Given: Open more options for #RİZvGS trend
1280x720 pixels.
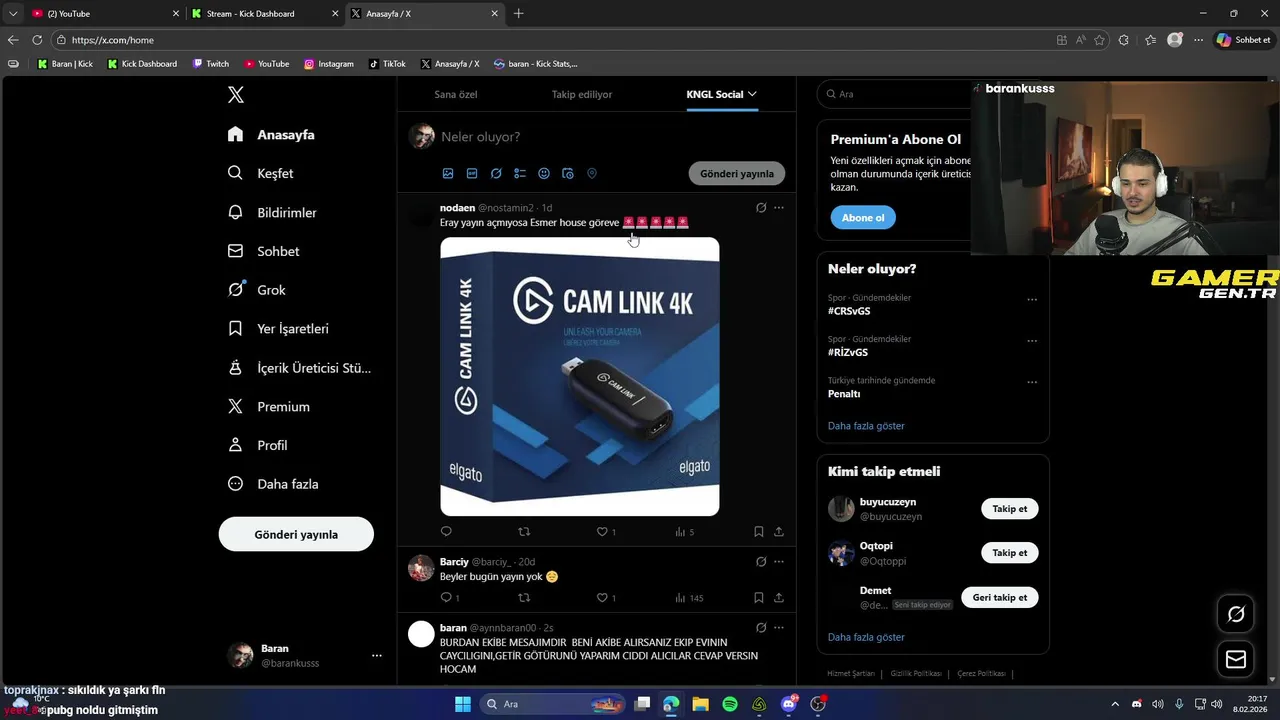Looking at the screenshot, I should [x=1032, y=341].
